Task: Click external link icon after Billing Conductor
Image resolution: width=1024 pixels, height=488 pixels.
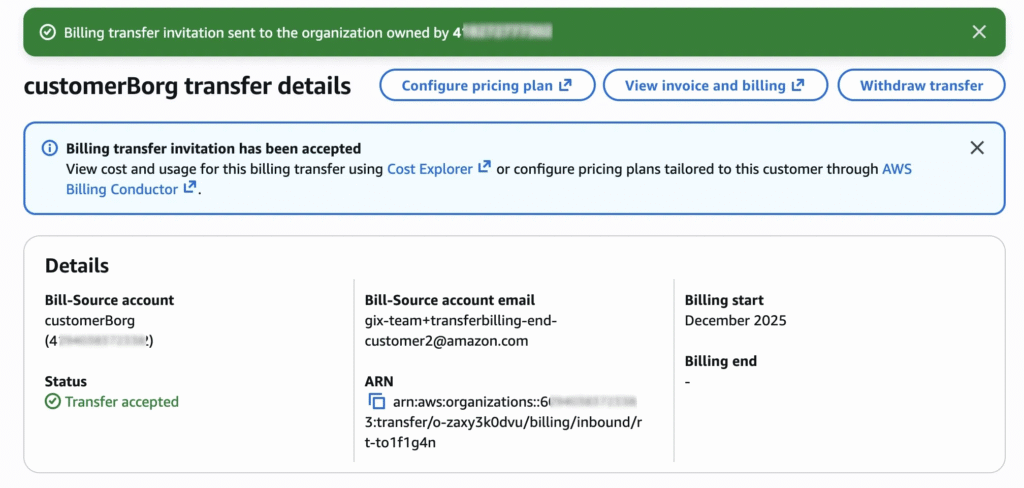Action: (189, 188)
